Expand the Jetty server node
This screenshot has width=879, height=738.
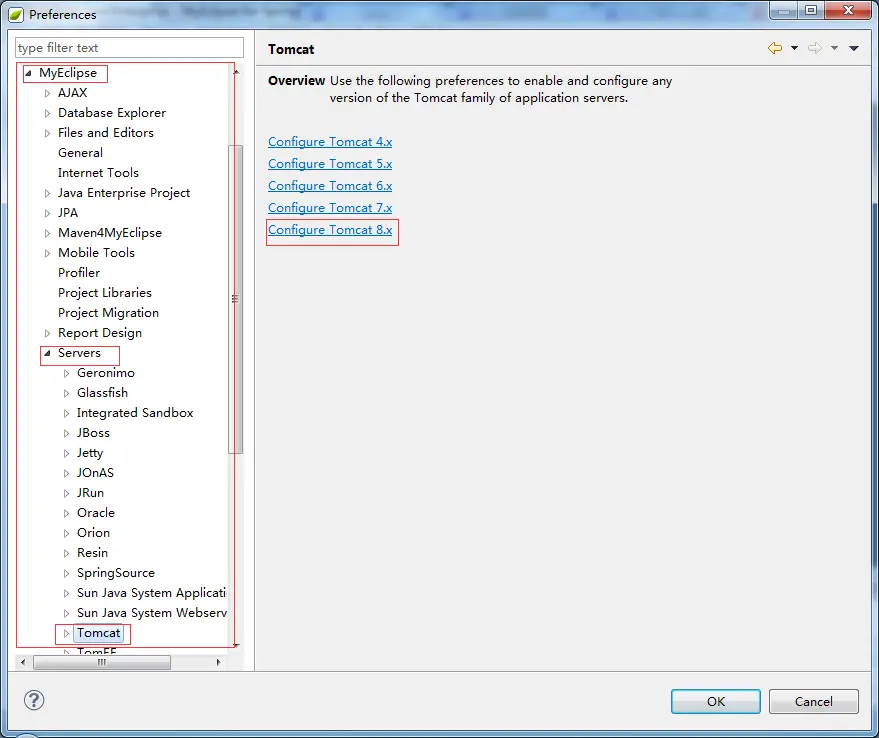point(67,453)
